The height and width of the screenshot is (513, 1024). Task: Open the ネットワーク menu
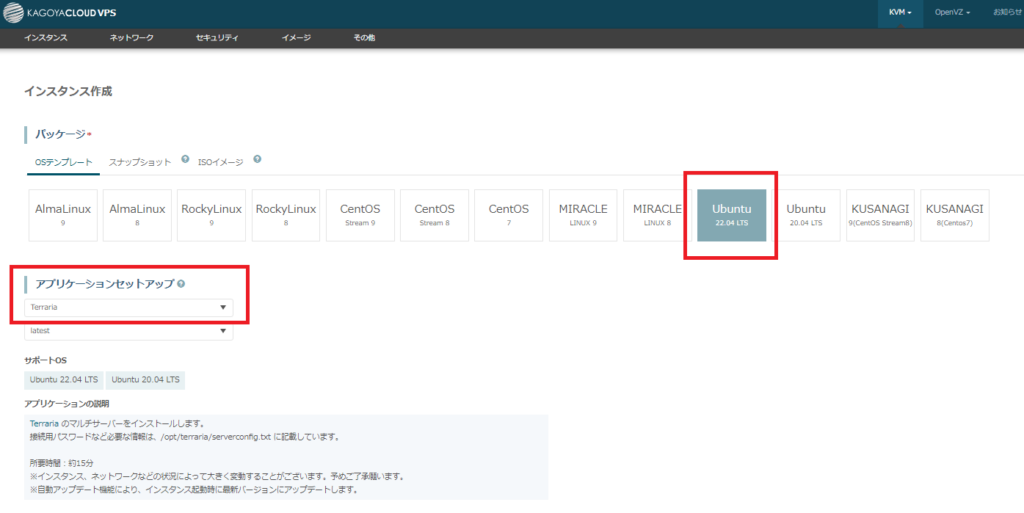tap(132, 37)
